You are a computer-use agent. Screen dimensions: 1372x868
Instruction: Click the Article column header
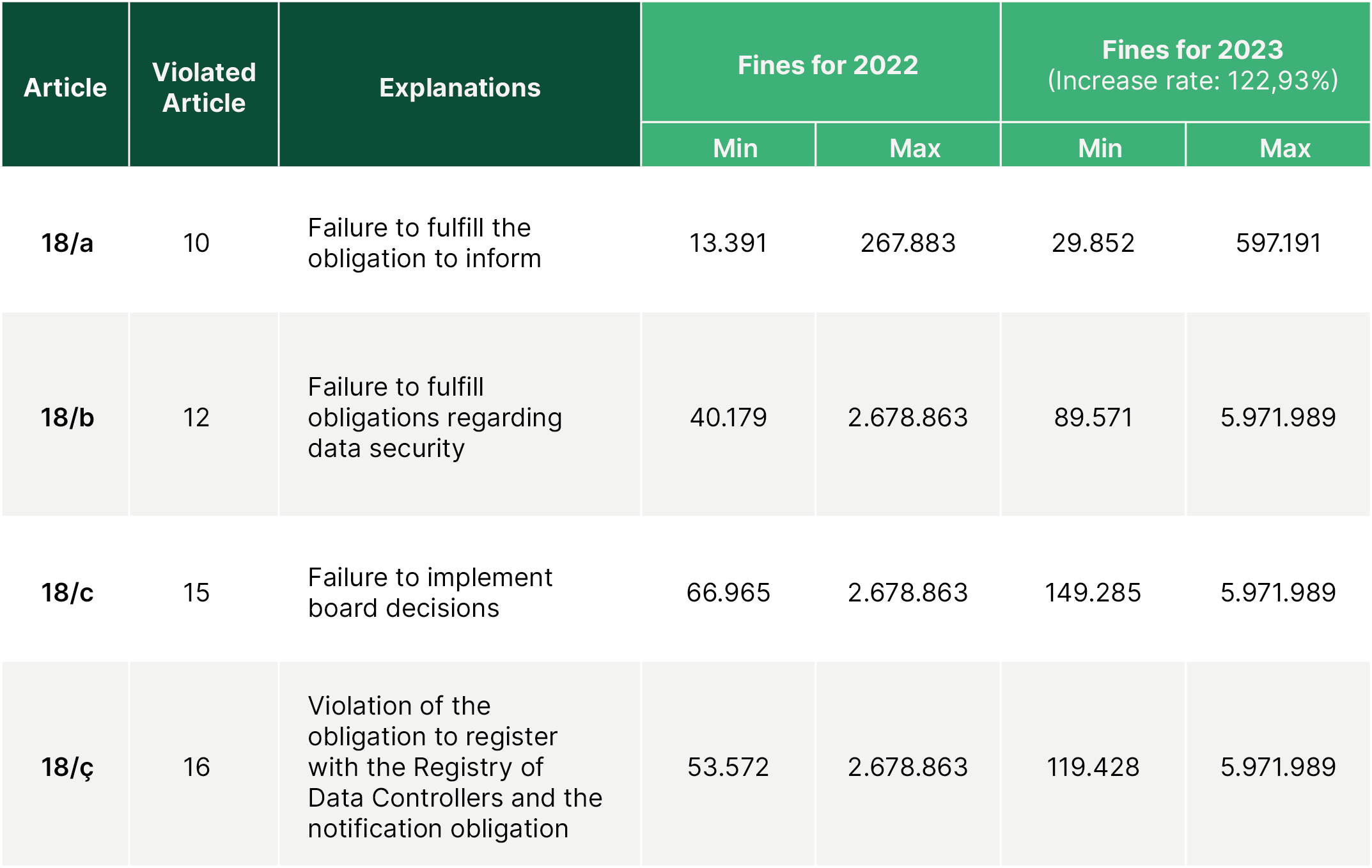pos(65,88)
